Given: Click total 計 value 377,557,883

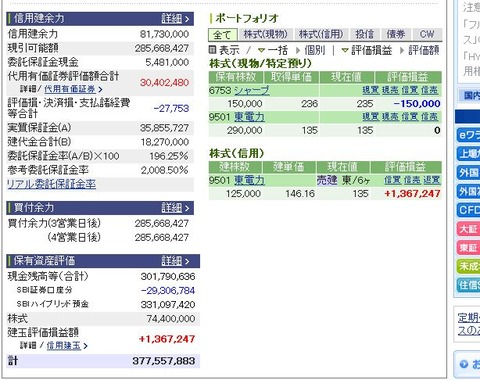Looking at the screenshot, I should [164, 361].
